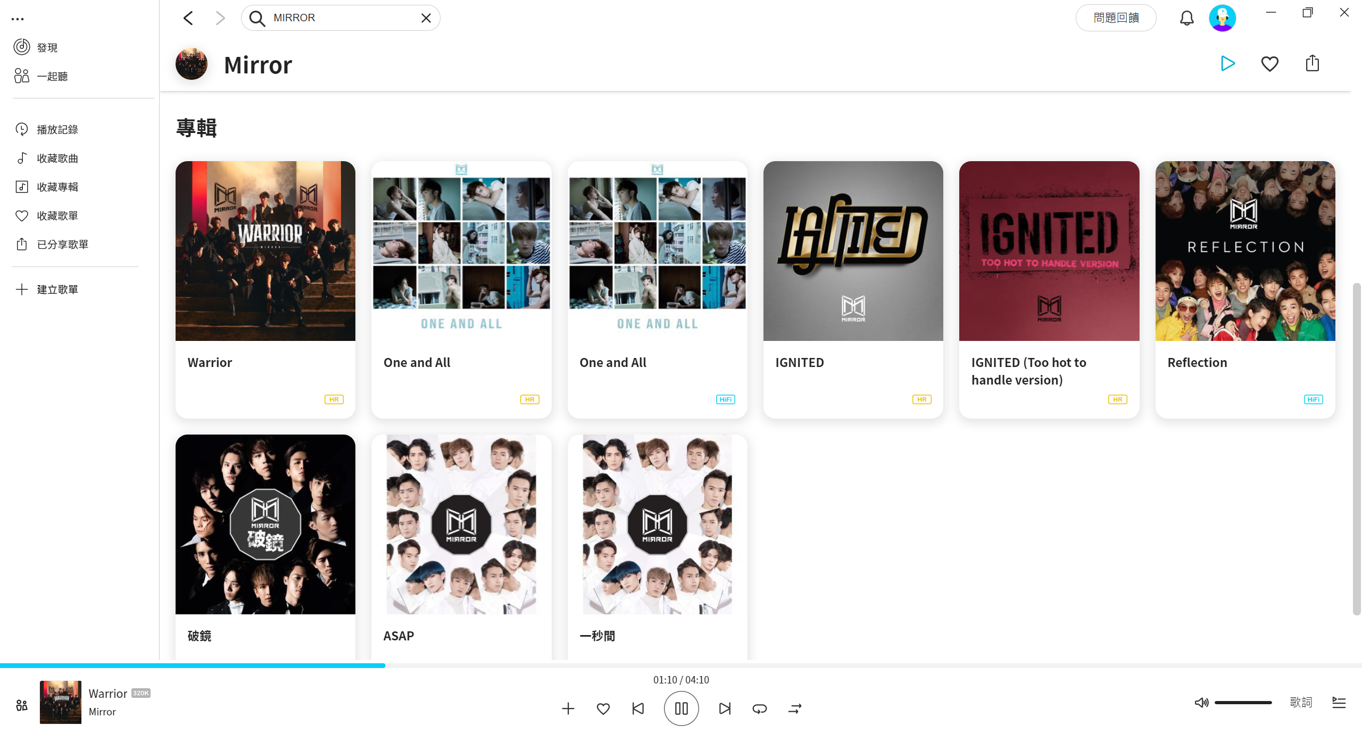Open the play queue list icon
The image size is (1362, 734).
click(1339, 703)
